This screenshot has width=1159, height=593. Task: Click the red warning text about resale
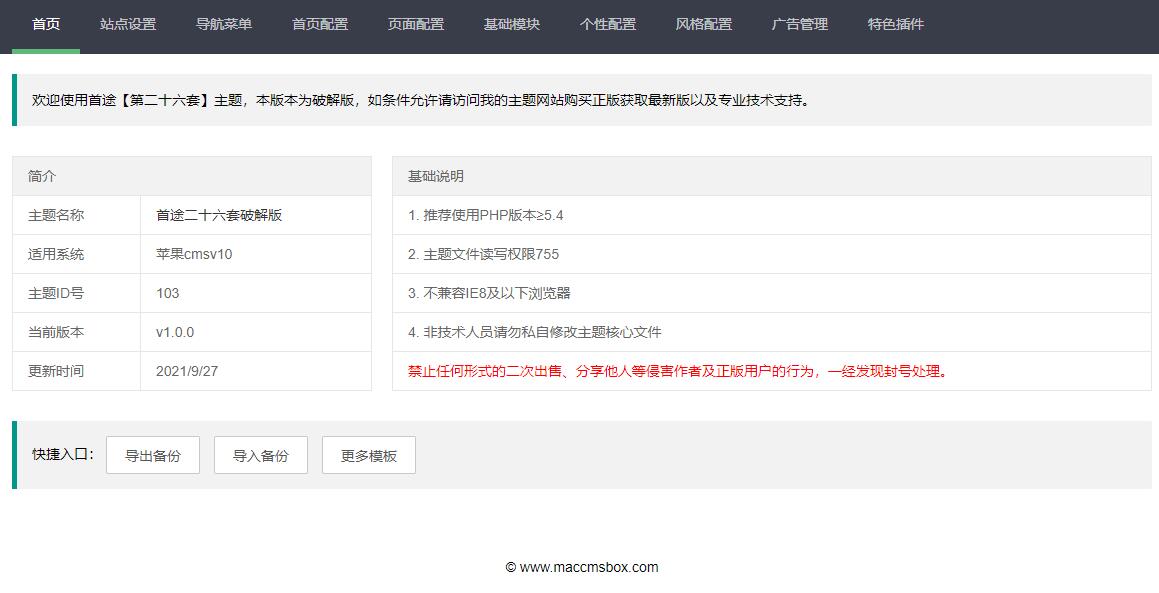tap(680, 370)
